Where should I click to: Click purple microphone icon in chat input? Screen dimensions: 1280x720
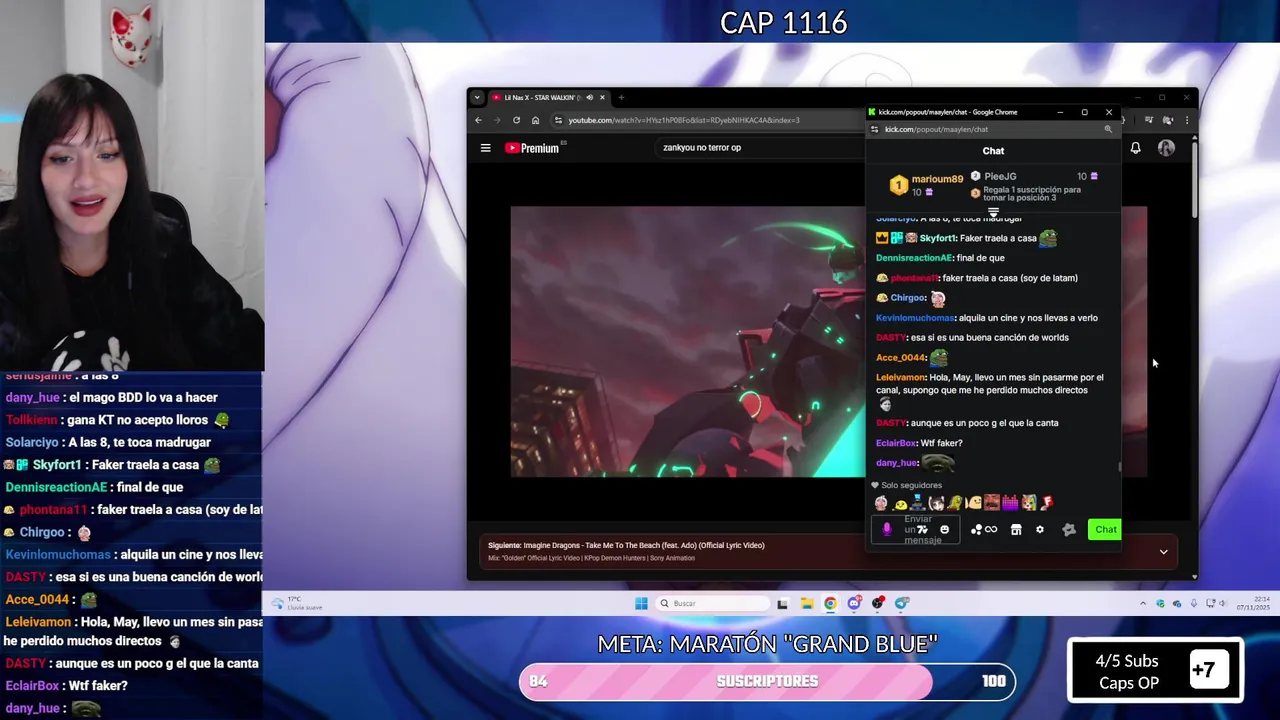[887, 530]
